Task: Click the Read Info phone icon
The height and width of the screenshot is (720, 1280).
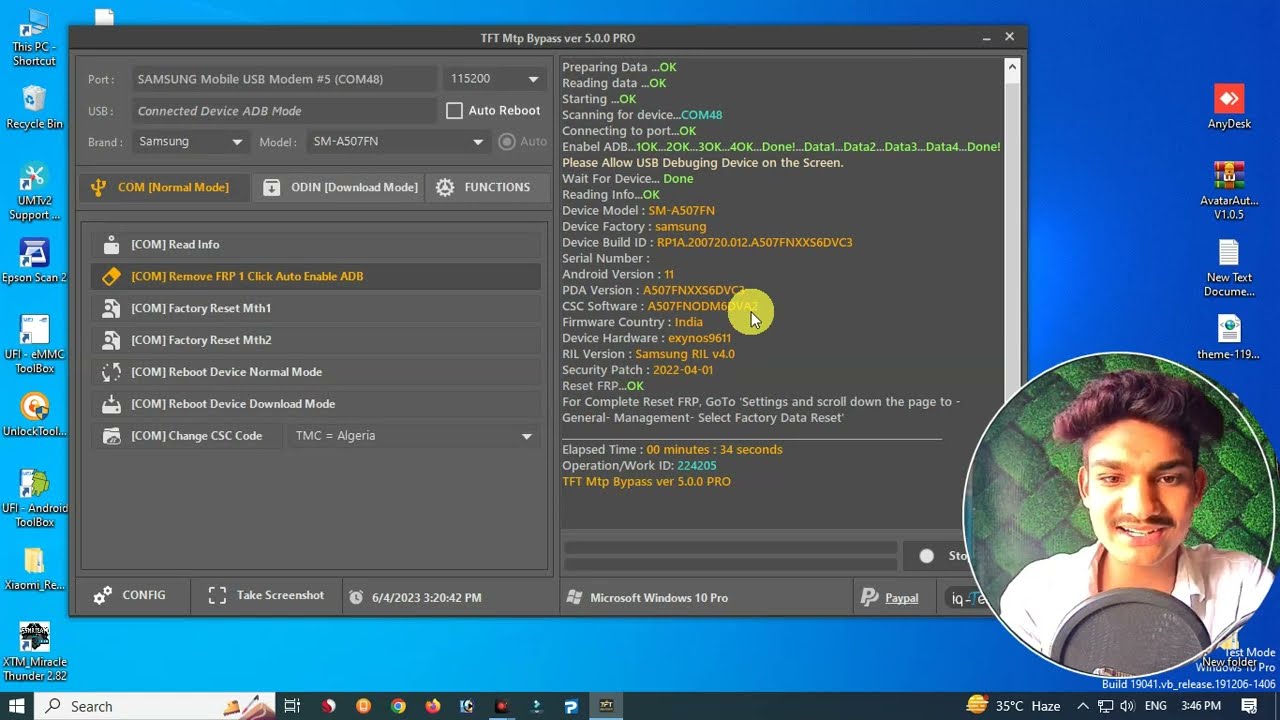Action: (112, 244)
